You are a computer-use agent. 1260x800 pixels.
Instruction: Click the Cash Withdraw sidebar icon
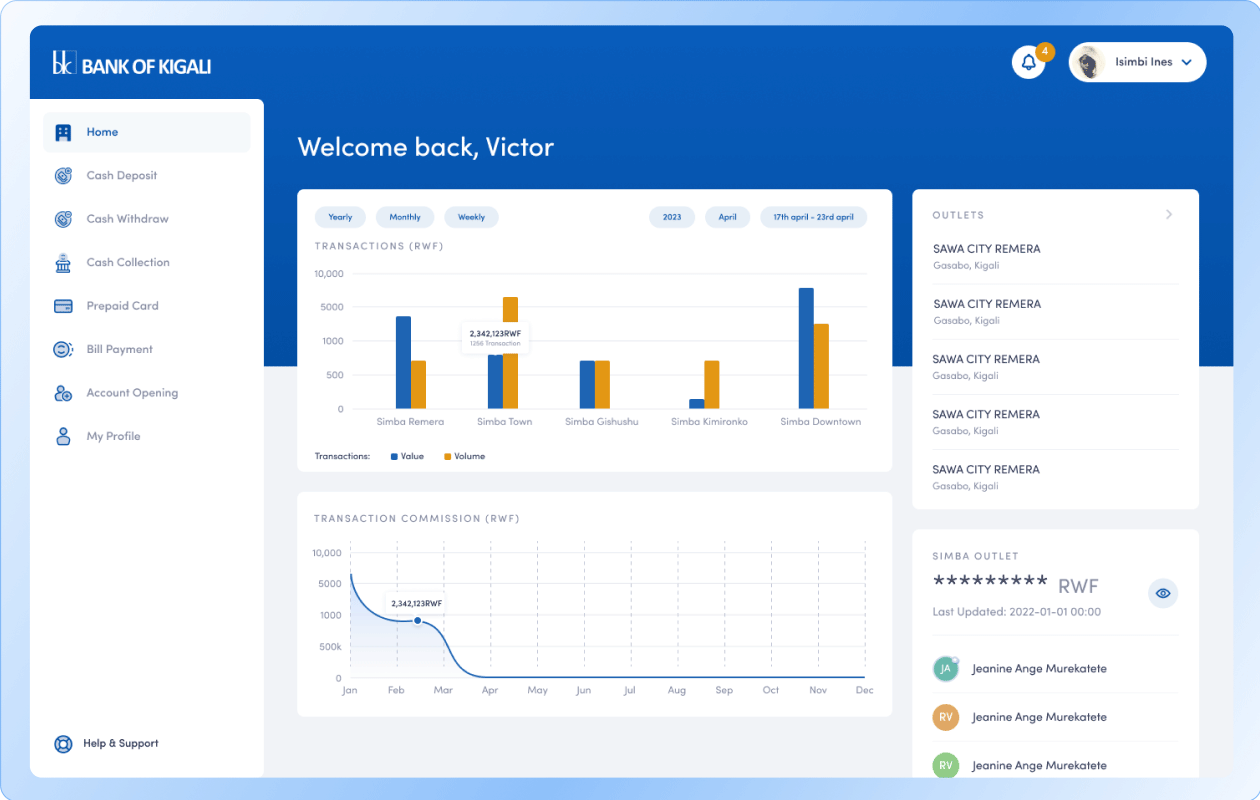pyautogui.click(x=63, y=219)
